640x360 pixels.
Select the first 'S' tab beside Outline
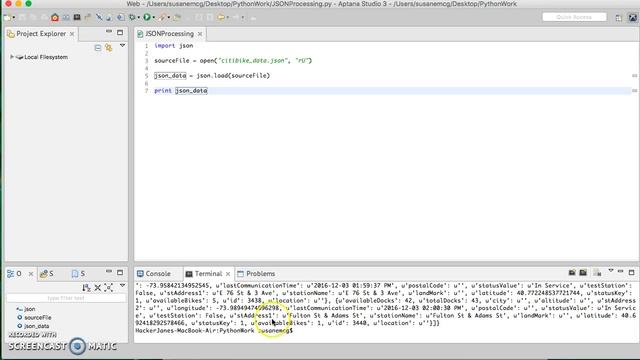click(47, 273)
